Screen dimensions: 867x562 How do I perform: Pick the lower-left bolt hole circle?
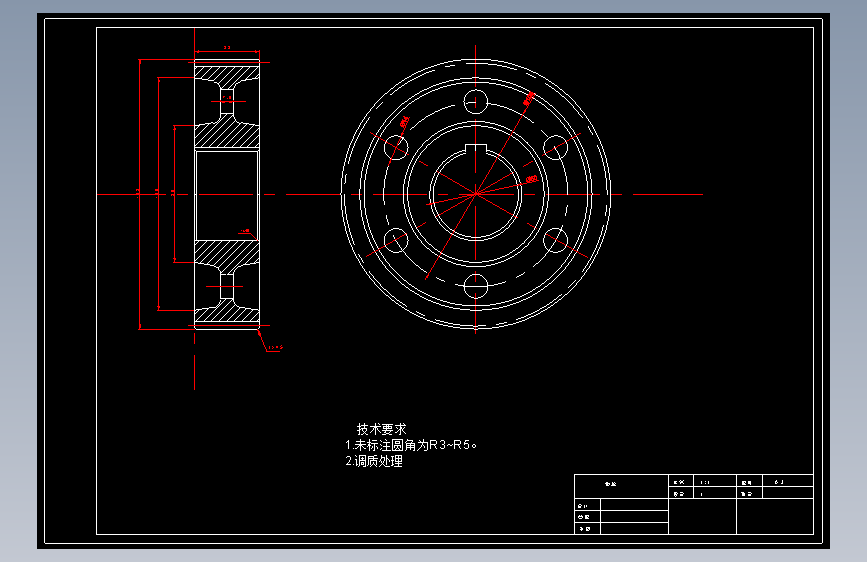[x=396, y=240]
